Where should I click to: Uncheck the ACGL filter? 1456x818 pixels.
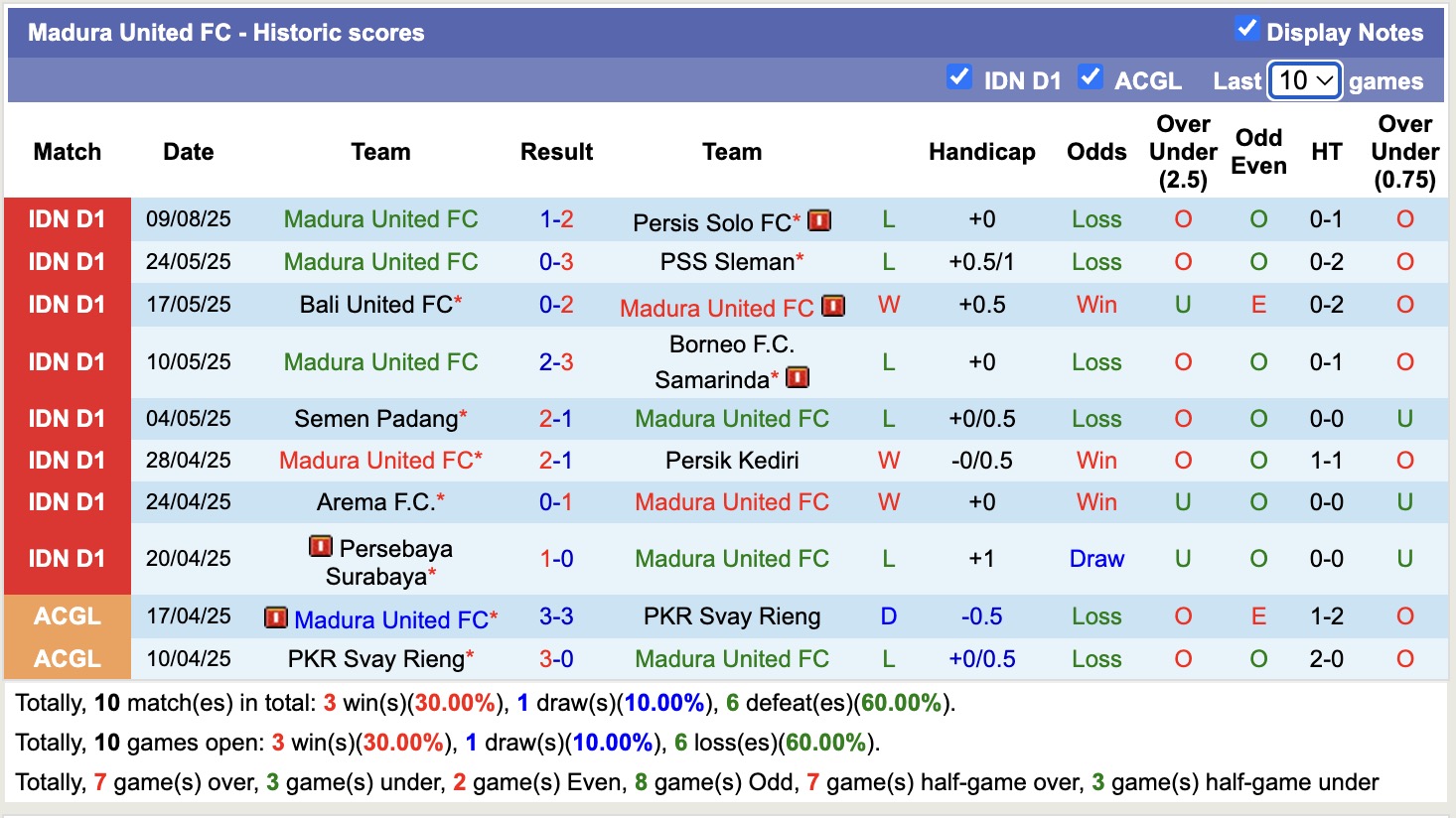pyautogui.click(x=1091, y=76)
